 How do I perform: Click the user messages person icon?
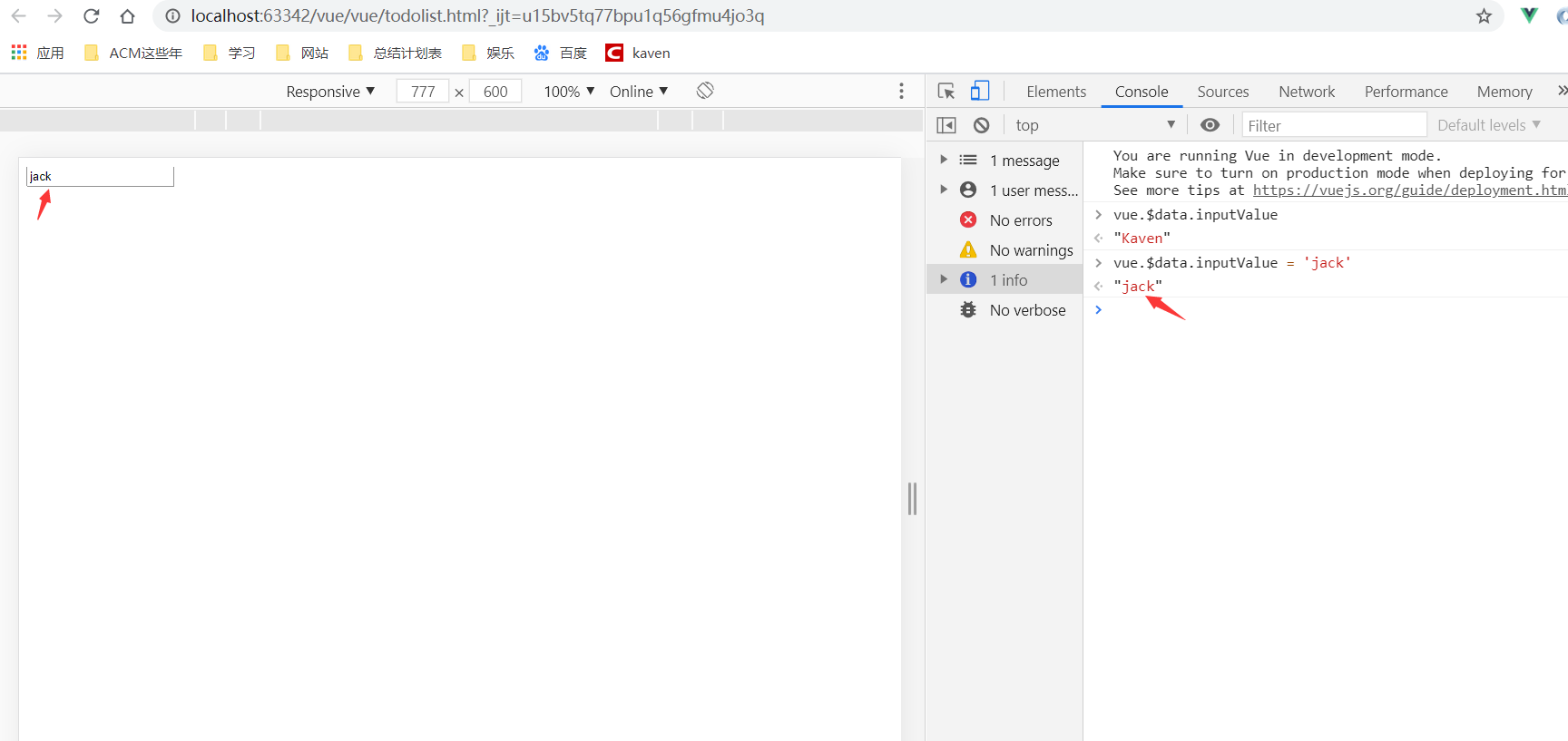tap(968, 190)
